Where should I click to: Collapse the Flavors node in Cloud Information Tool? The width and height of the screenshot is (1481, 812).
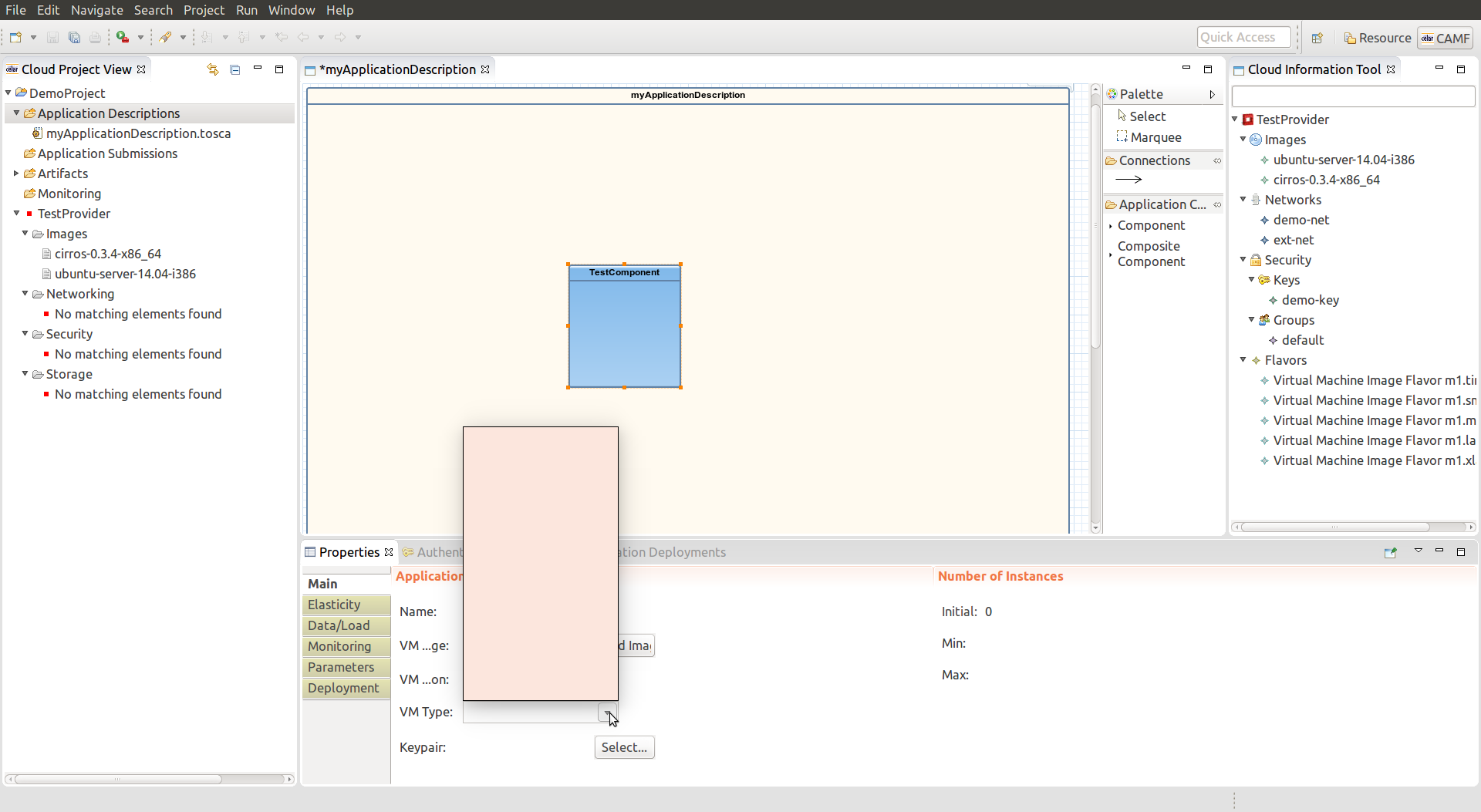pos(1243,360)
